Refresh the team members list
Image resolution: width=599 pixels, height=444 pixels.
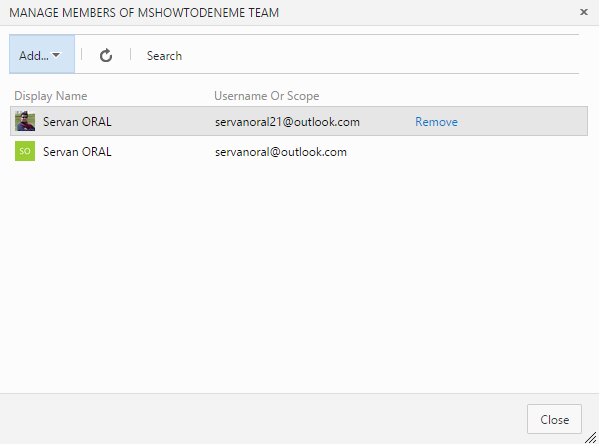point(106,55)
